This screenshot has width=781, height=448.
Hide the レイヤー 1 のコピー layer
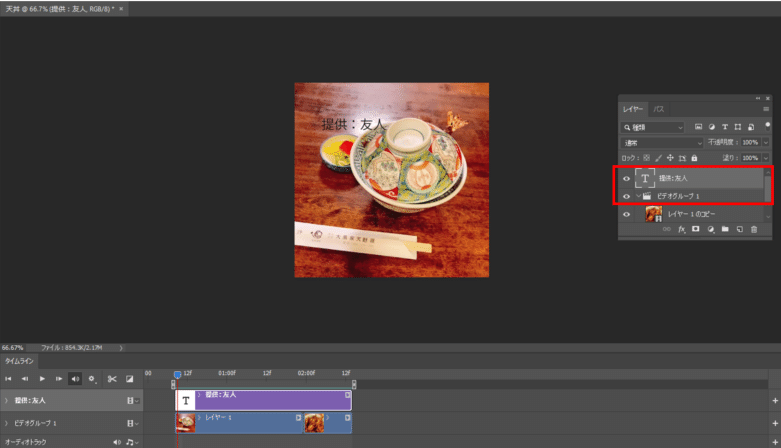[627, 214]
